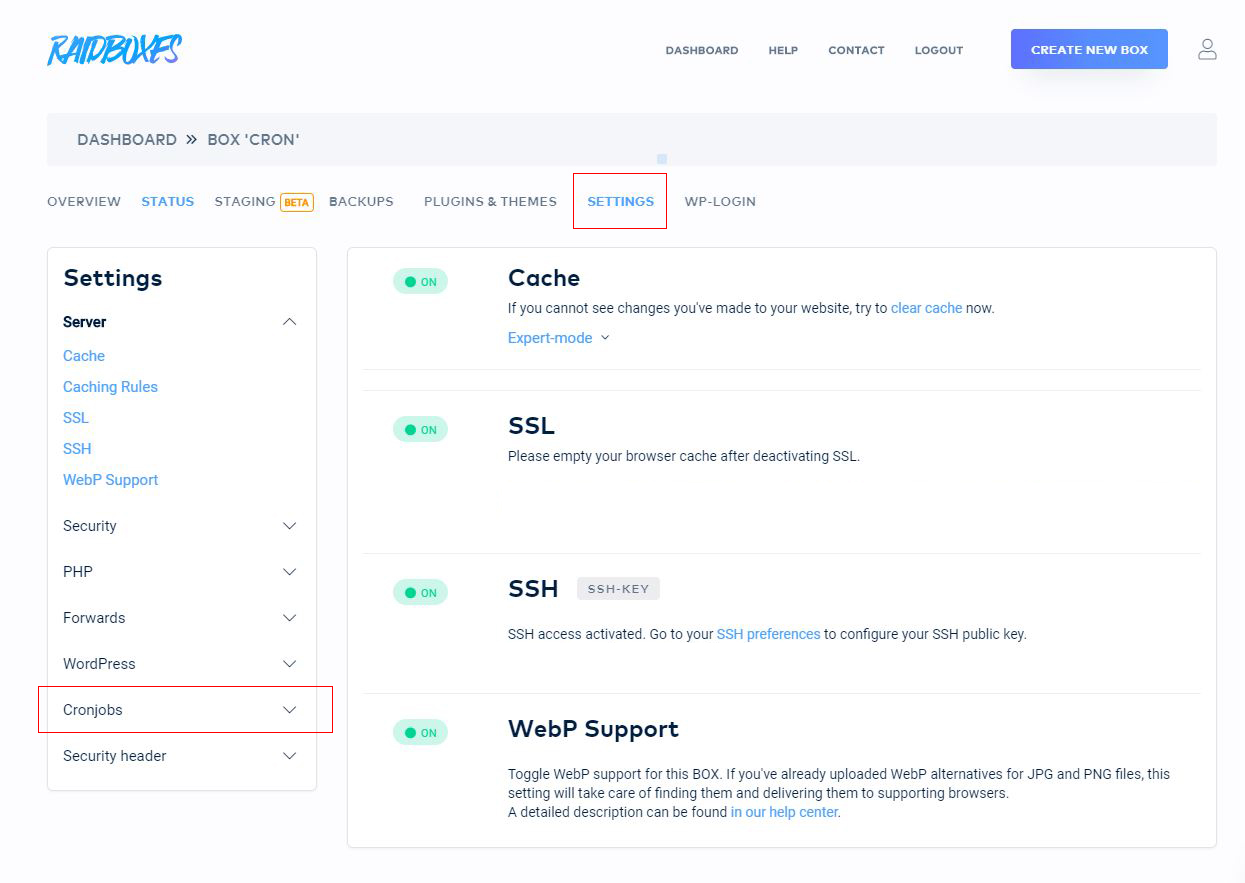Click the BETA badge next to Staging
This screenshot has width=1245, height=883.
pyautogui.click(x=297, y=202)
